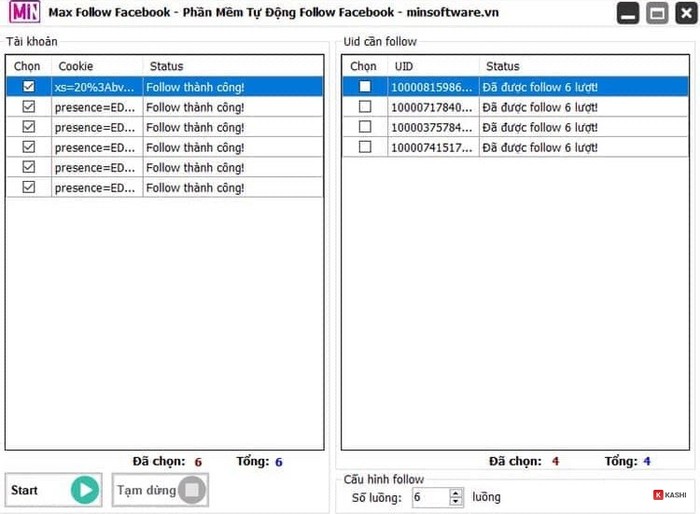The width and height of the screenshot is (700, 514).
Task: Tick checkbox for UID 10000717840
Action: (365, 107)
